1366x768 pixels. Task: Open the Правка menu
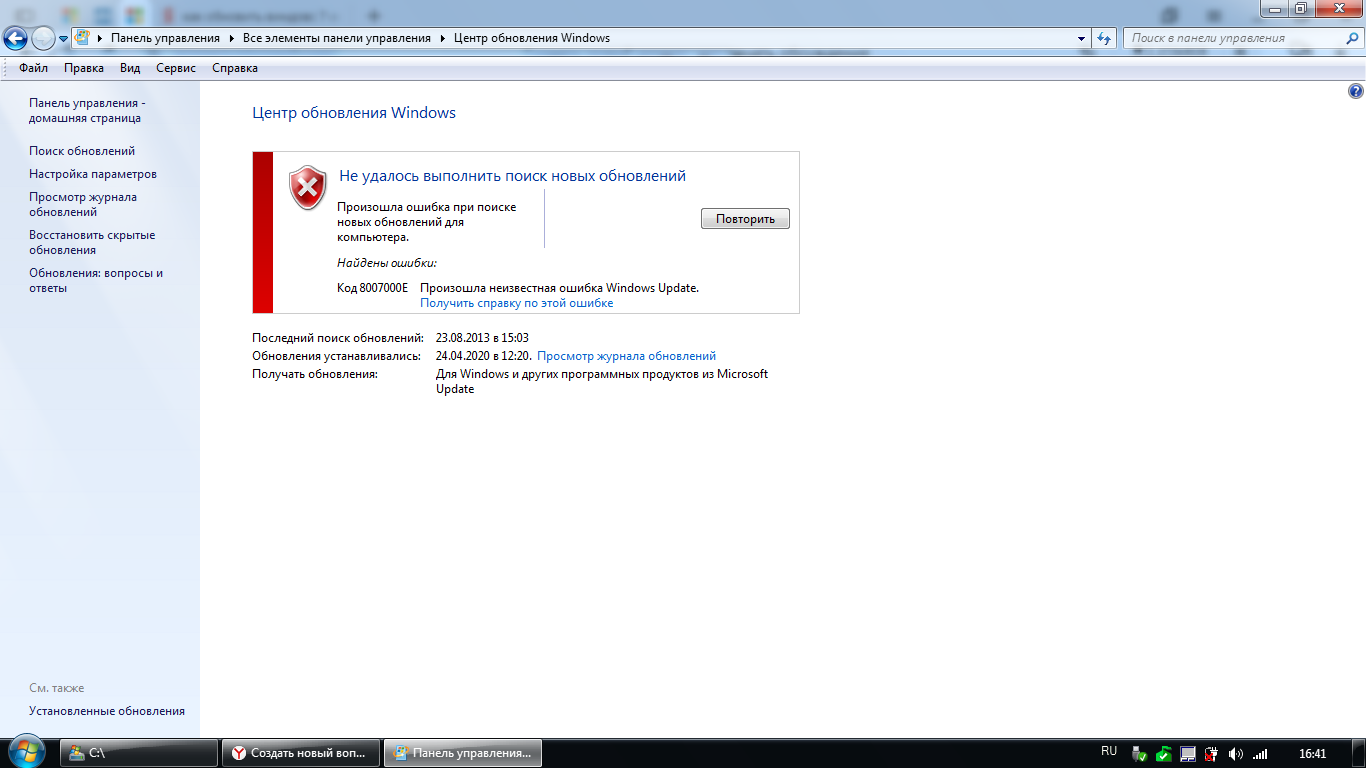pos(84,68)
